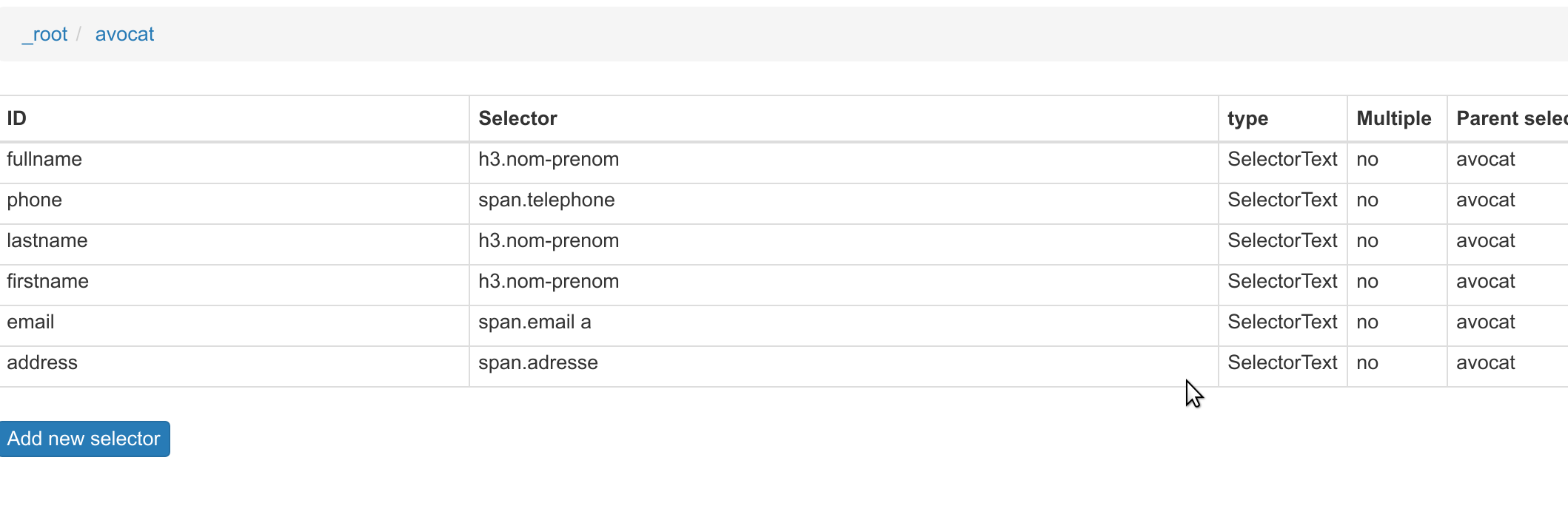1568x517 pixels.
Task: Open the _root breadcrumb link
Action: [44, 34]
